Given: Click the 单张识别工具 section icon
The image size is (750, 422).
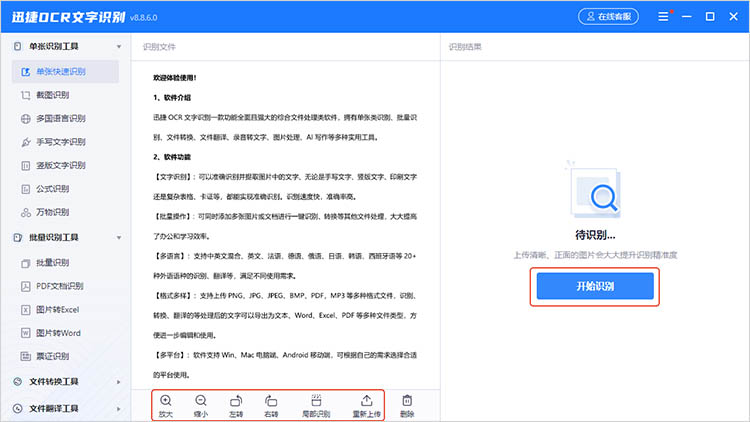Looking at the screenshot, I should point(18,46).
